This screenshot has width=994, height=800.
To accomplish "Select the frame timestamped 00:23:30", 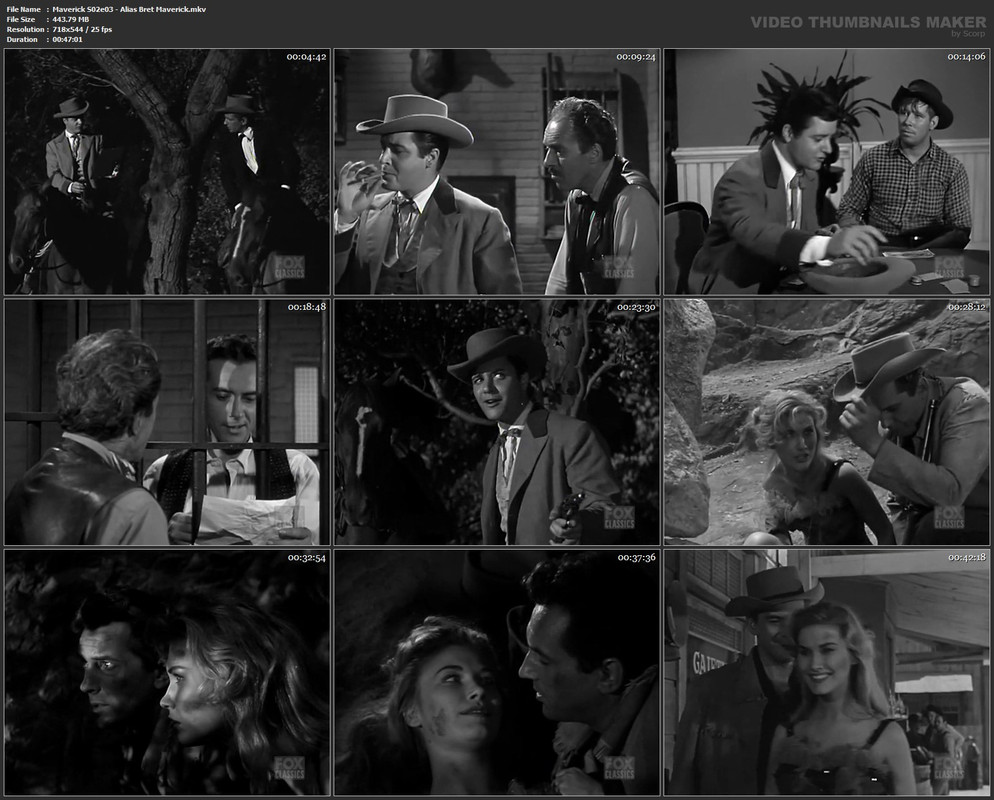I will [497, 422].
